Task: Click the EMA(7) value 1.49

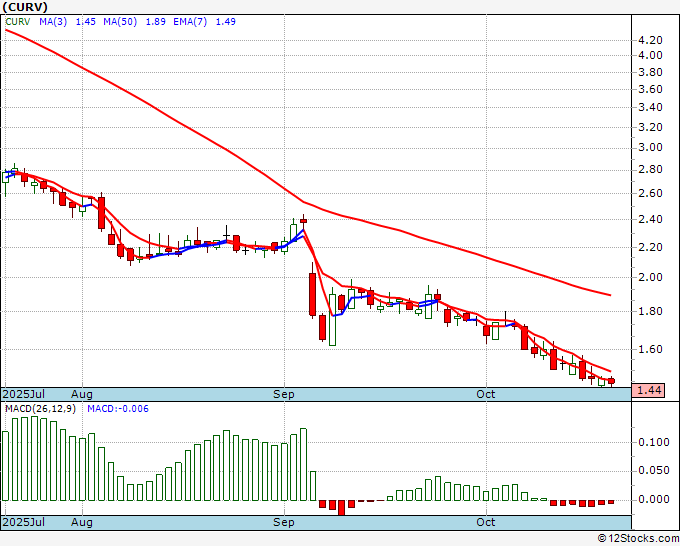Action: click(226, 22)
